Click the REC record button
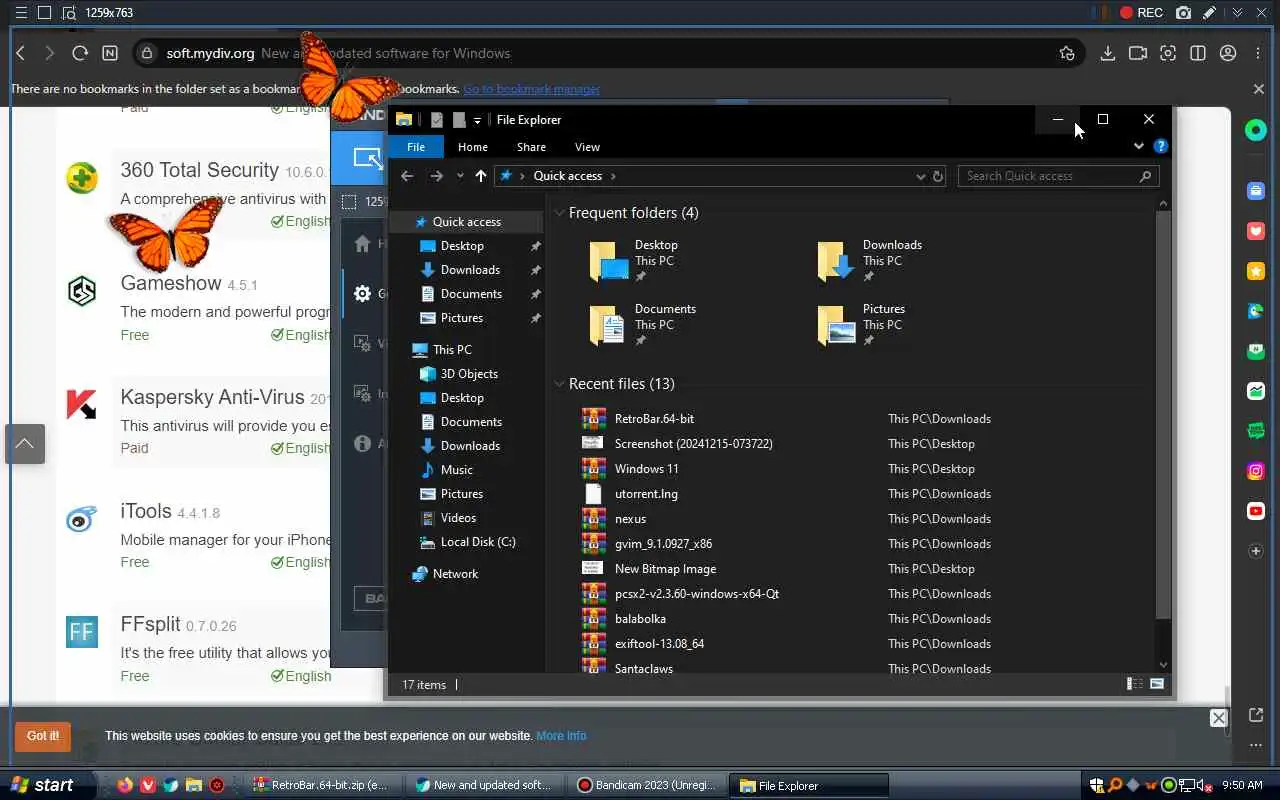Screen dimensions: 1280x800 click(x=1141, y=13)
